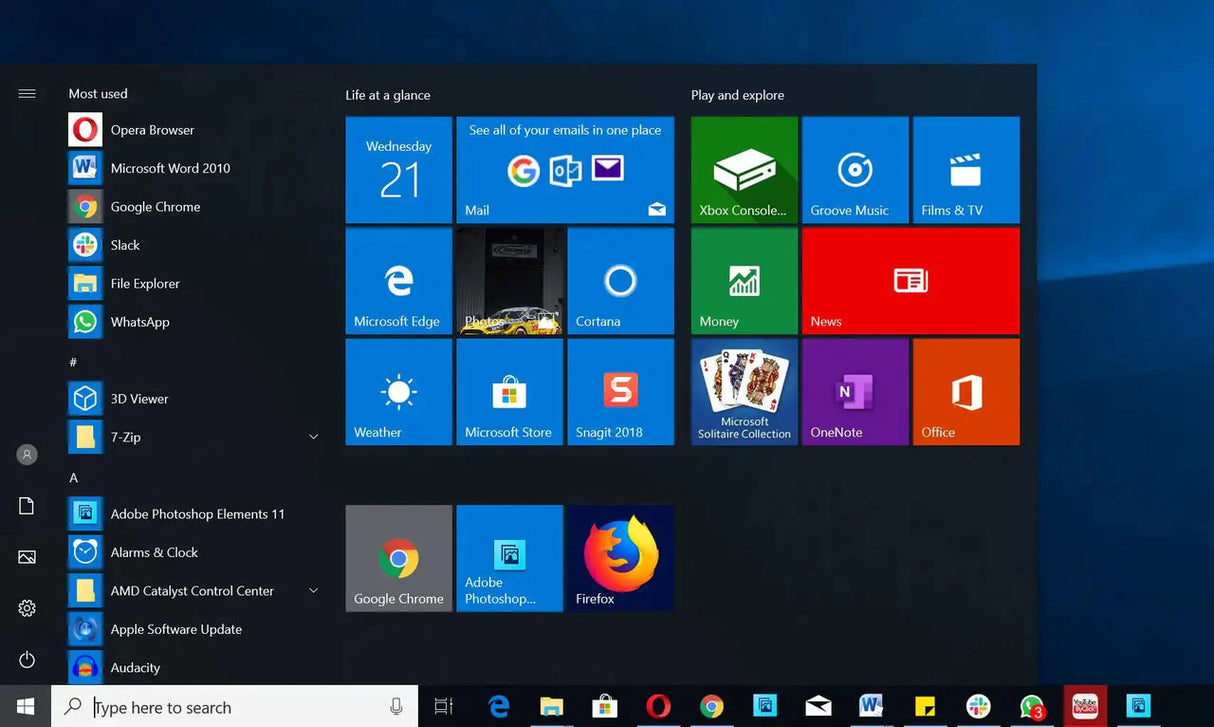The height and width of the screenshot is (727, 1214).
Task: Launch Microsoft Solitaire Collection
Action: 743,391
